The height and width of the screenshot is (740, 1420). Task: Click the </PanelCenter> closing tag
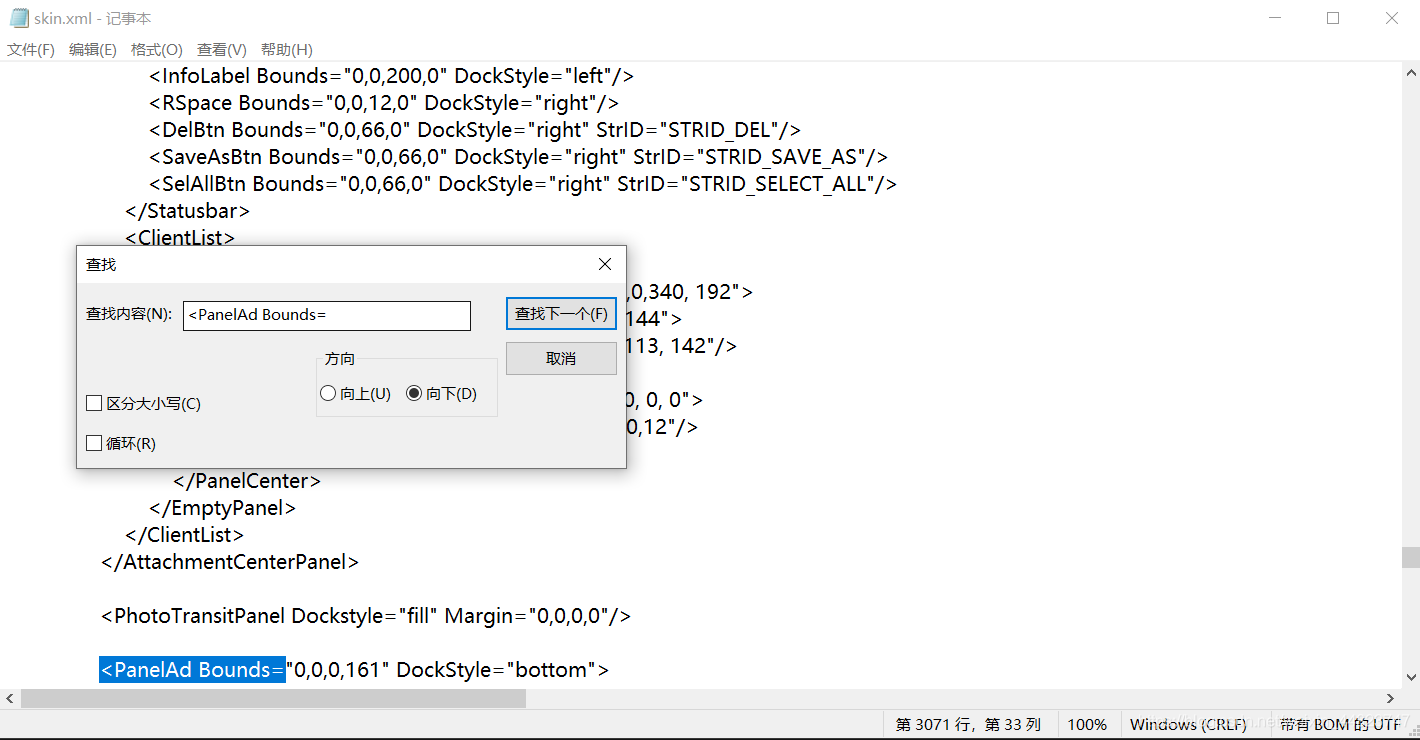(247, 481)
